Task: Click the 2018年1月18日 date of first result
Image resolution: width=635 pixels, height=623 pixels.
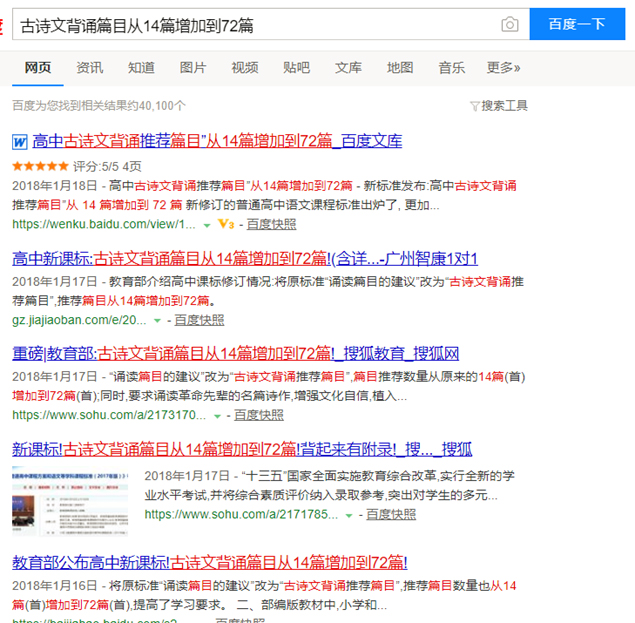Action: point(55,186)
